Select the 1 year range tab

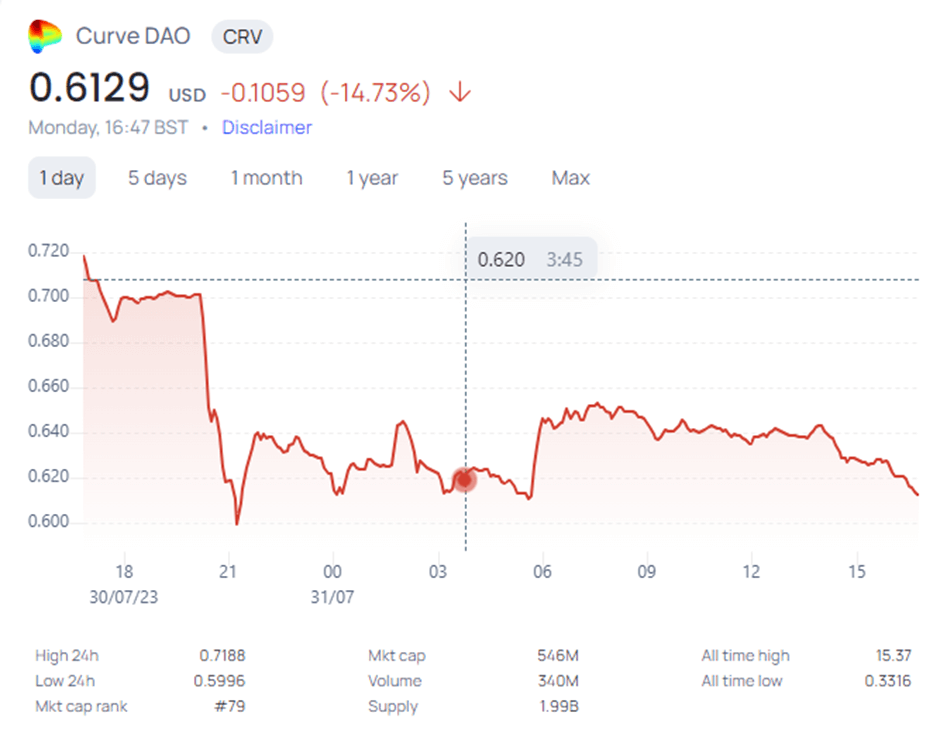(372, 178)
